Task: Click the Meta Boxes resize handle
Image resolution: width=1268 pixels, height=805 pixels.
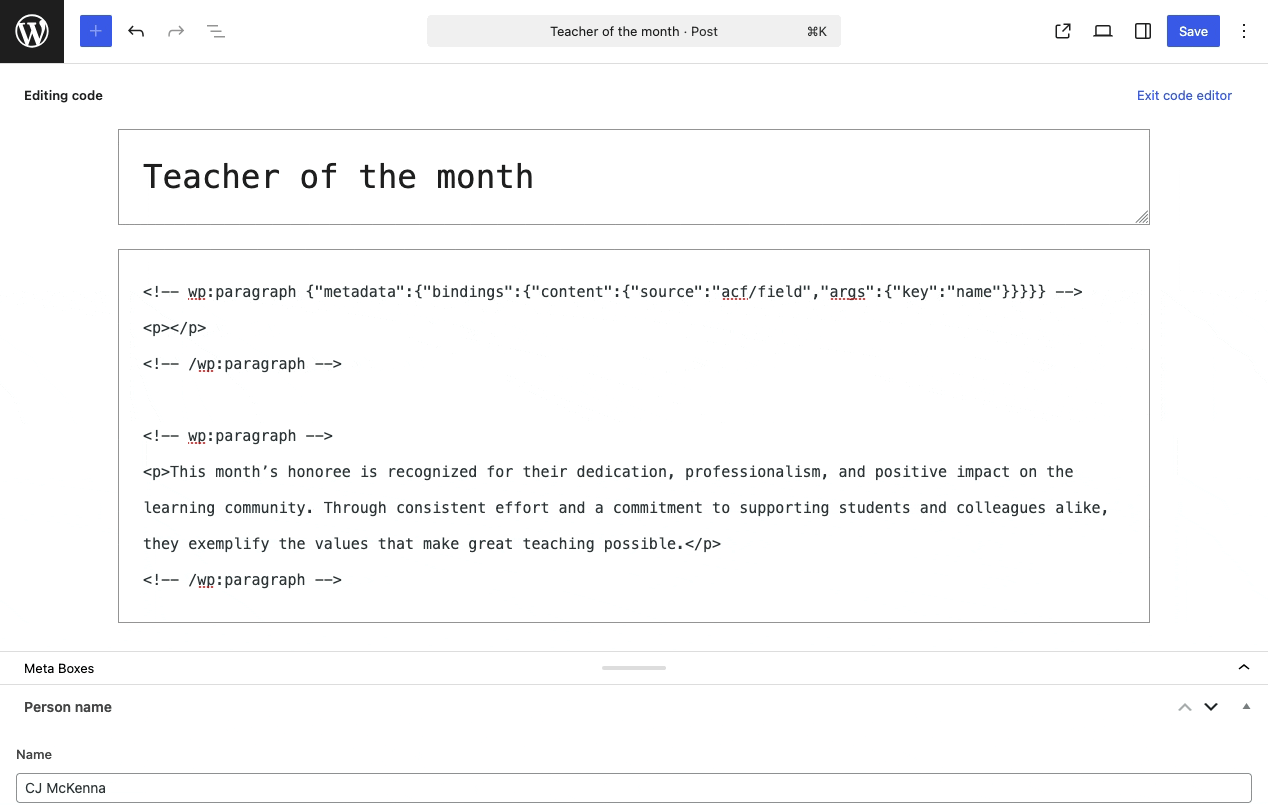Action: coord(634,667)
